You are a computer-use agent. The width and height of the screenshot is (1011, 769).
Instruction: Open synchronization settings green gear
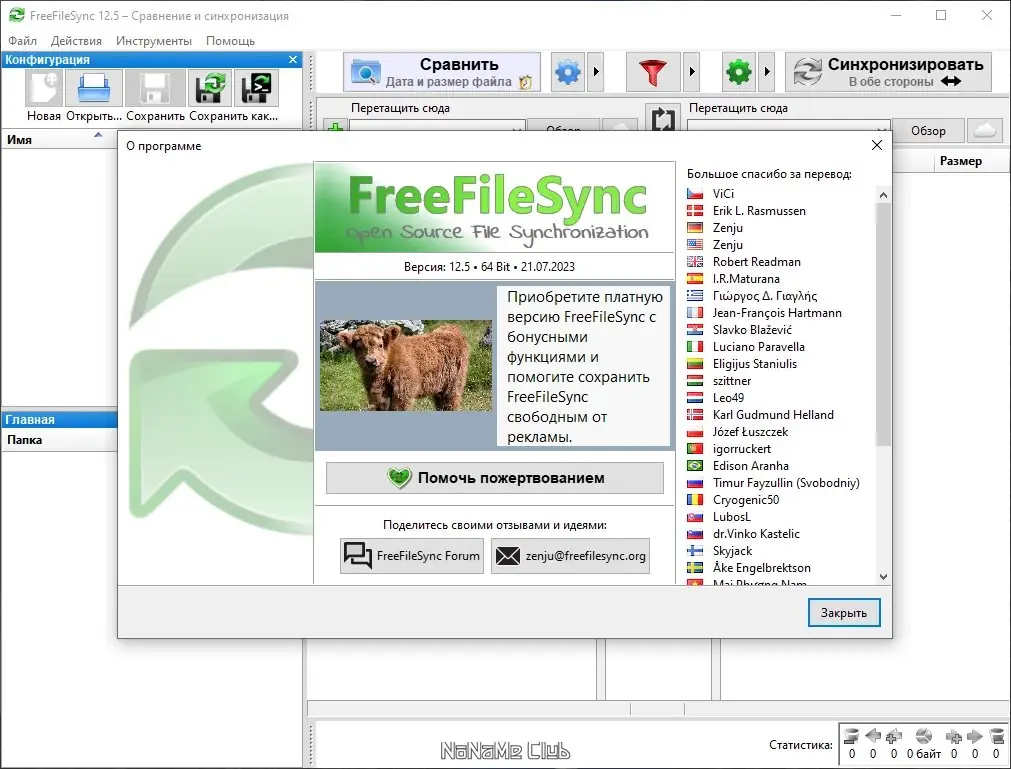click(739, 72)
